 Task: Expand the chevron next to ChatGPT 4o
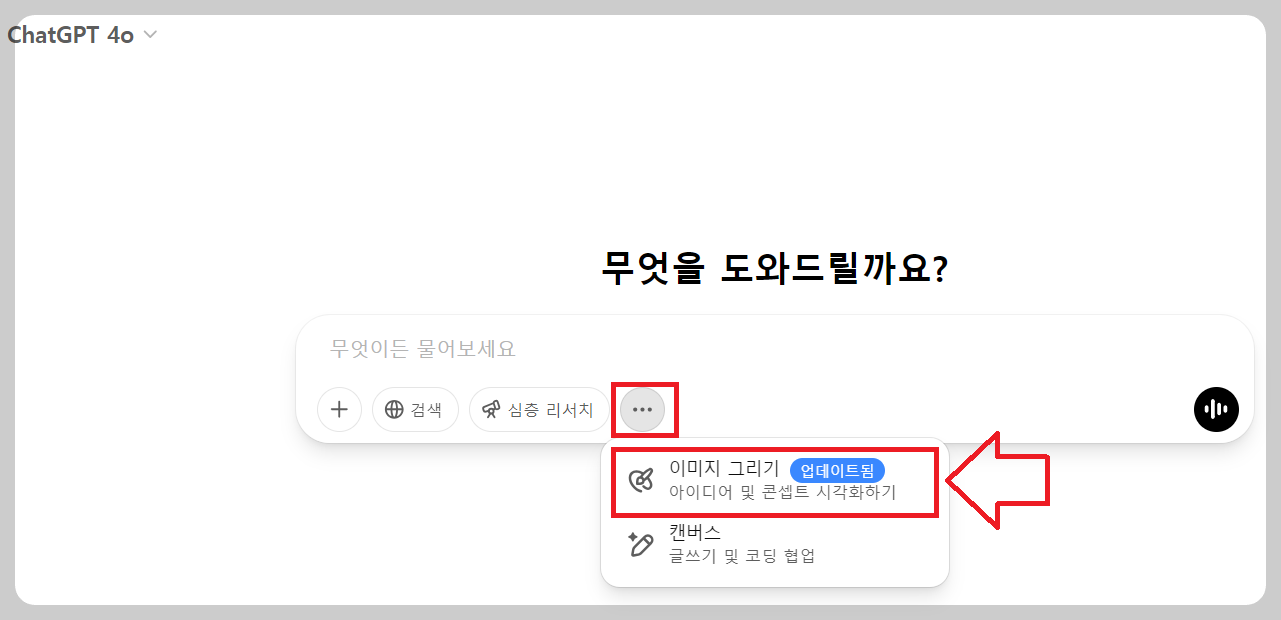[150, 35]
